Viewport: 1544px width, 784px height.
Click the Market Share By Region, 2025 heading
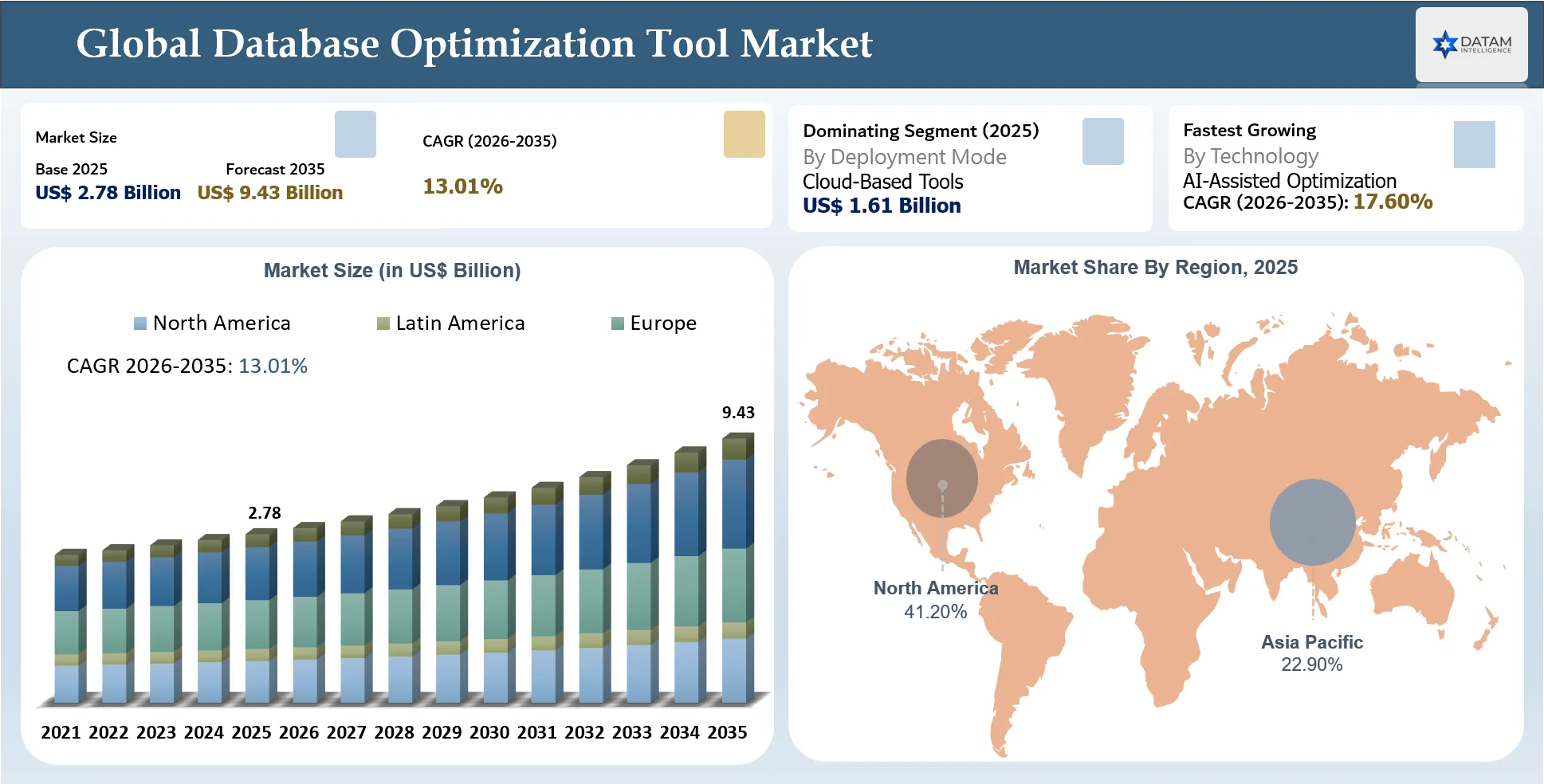point(1156,268)
